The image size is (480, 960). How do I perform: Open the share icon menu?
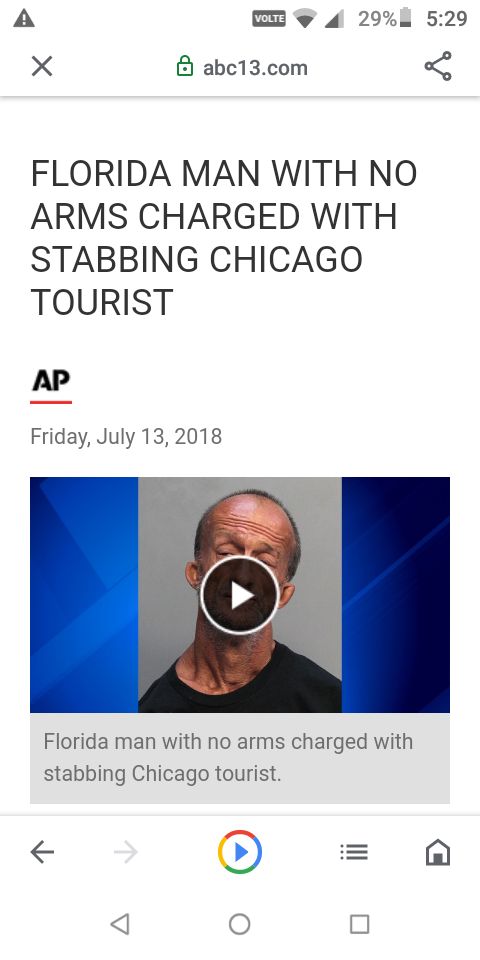click(438, 66)
